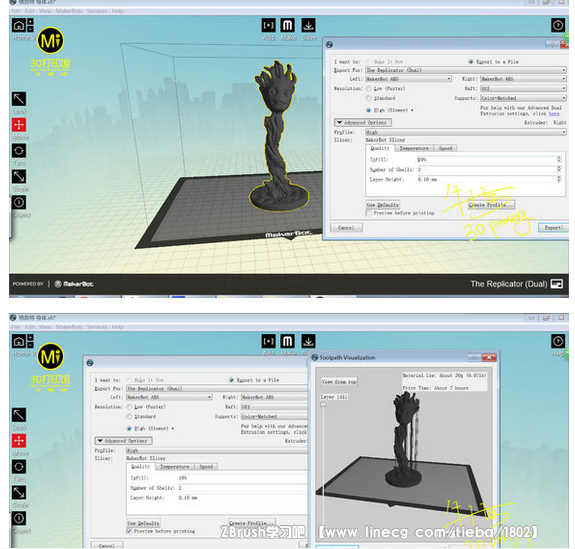575x549 pixels.
Task: Open Raft dropdown in upper dialog
Action: [x=523, y=88]
